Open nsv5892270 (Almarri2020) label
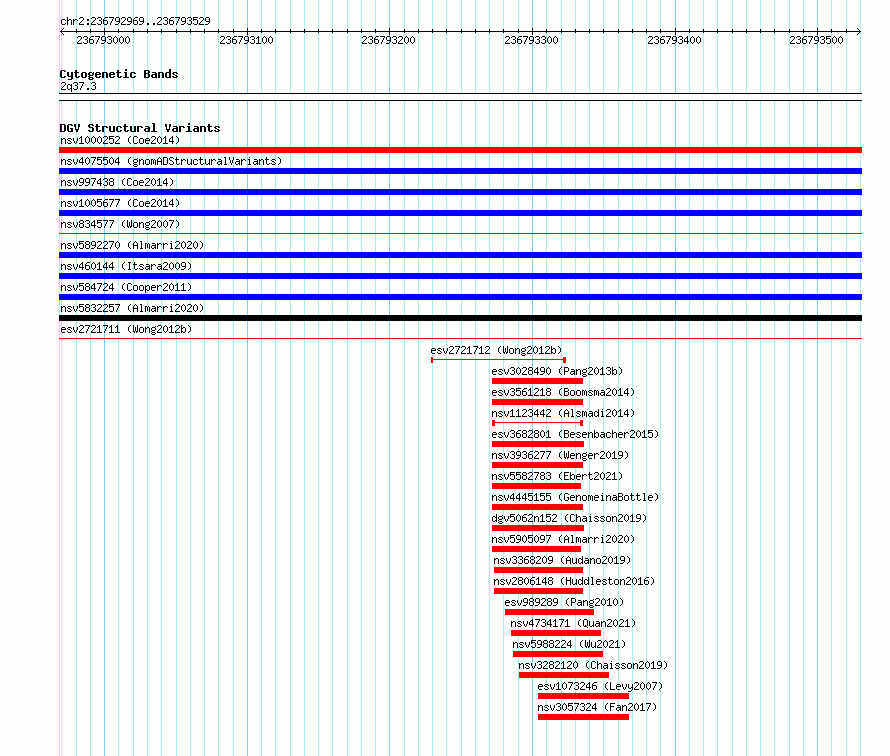 pos(132,245)
